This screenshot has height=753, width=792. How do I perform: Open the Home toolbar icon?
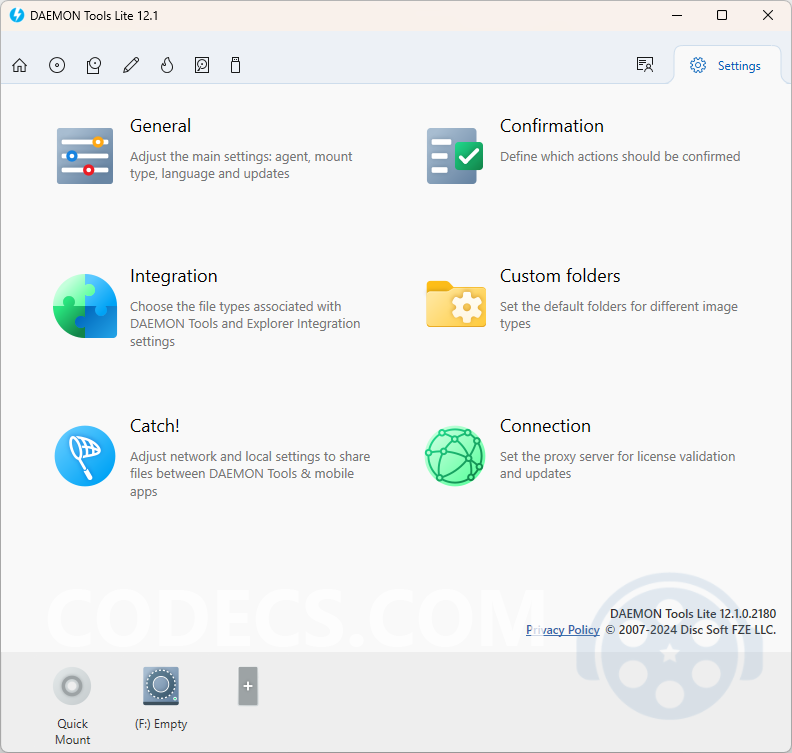click(x=20, y=65)
